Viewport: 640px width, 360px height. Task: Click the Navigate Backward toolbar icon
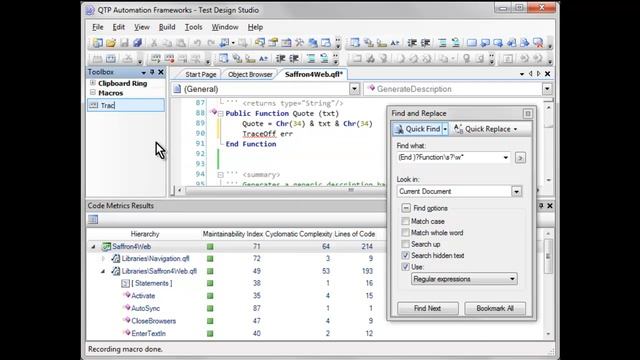click(224, 43)
